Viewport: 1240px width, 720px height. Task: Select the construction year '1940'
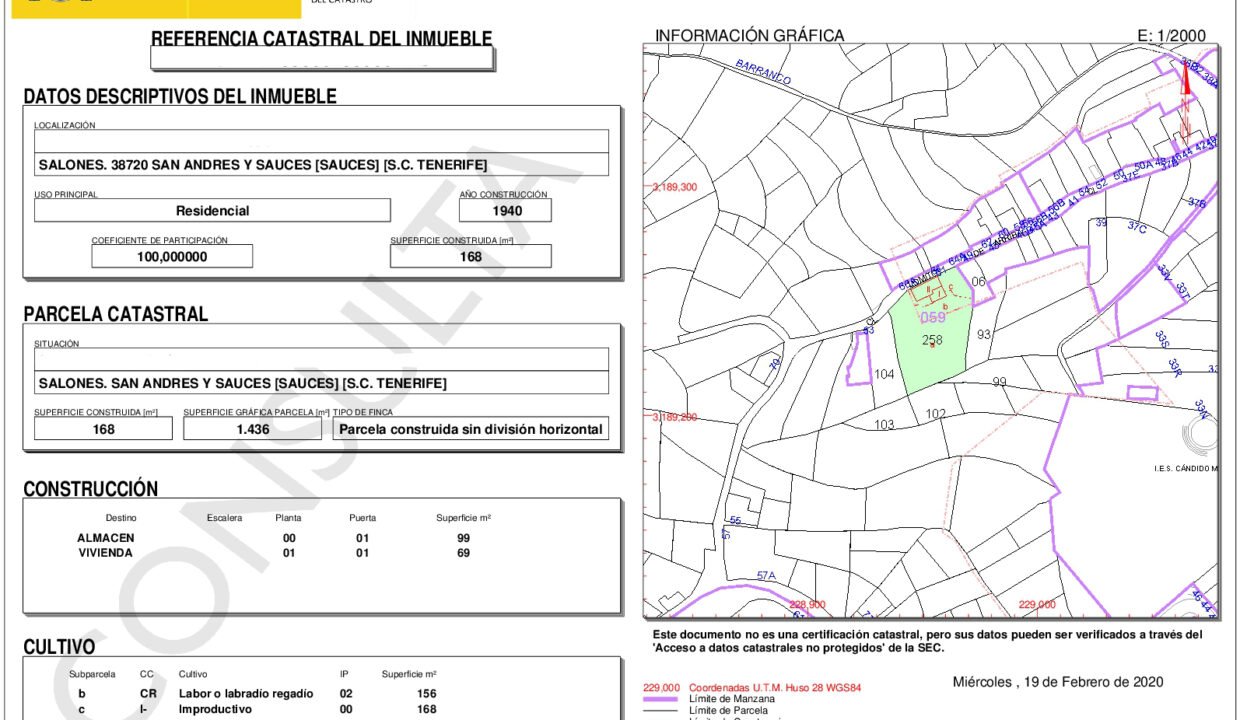pyautogui.click(x=507, y=211)
